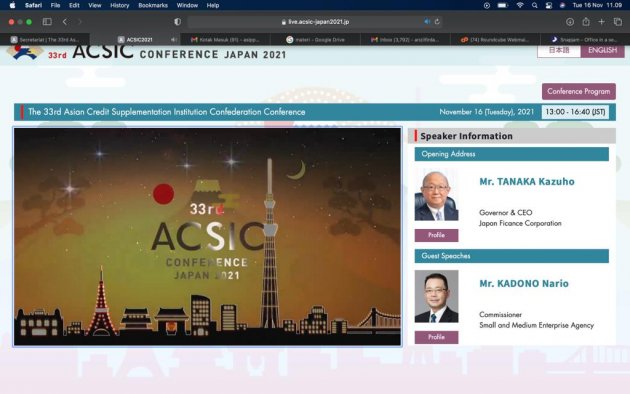Switch language to 日本語
Image resolution: width=630 pixels, height=394 pixels.
(x=559, y=51)
